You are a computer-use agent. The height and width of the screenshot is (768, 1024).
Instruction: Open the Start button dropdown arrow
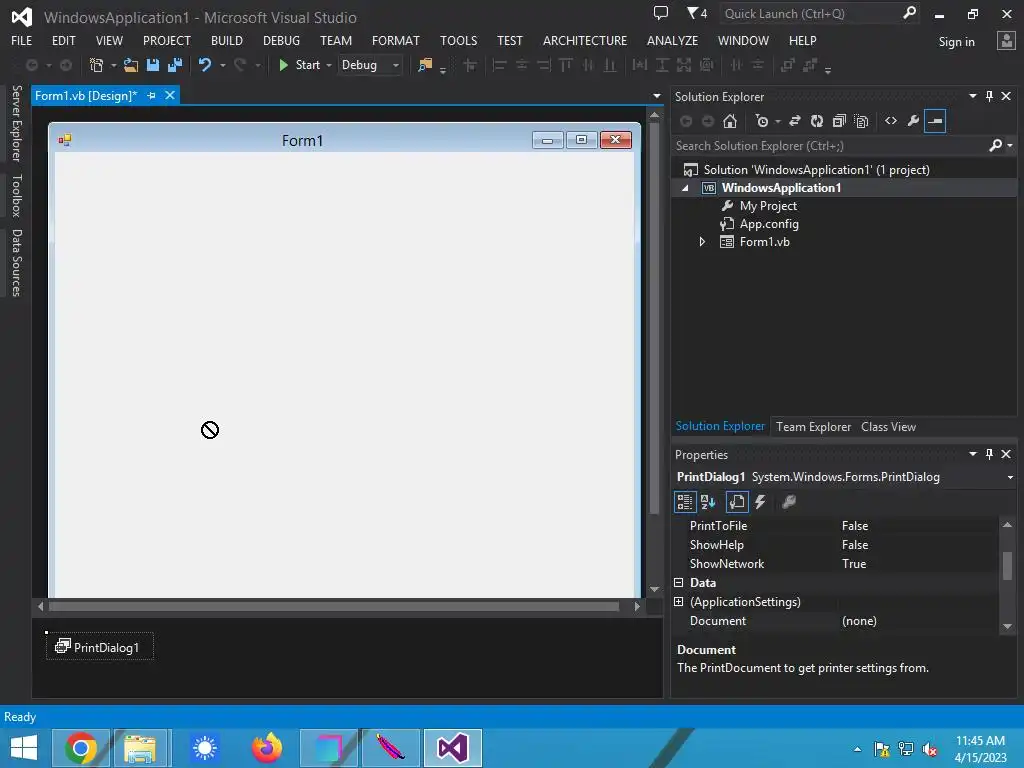coord(328,65)
